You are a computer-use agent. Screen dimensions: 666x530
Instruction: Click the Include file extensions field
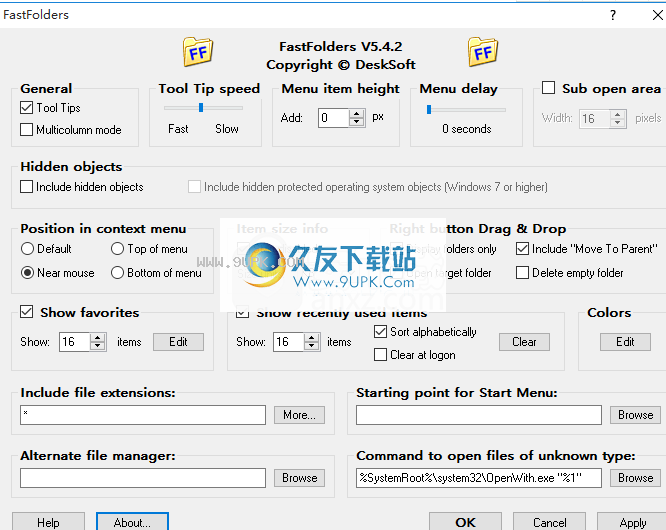click(143, 415)
